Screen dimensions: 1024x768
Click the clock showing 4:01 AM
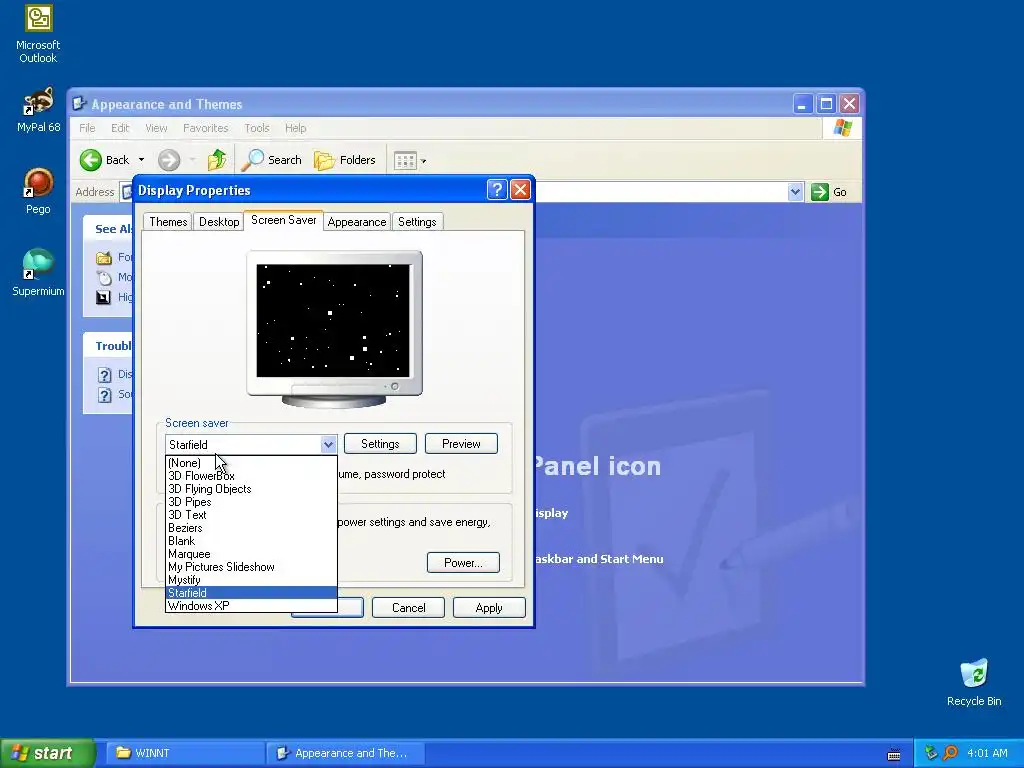tap(987, 753)
